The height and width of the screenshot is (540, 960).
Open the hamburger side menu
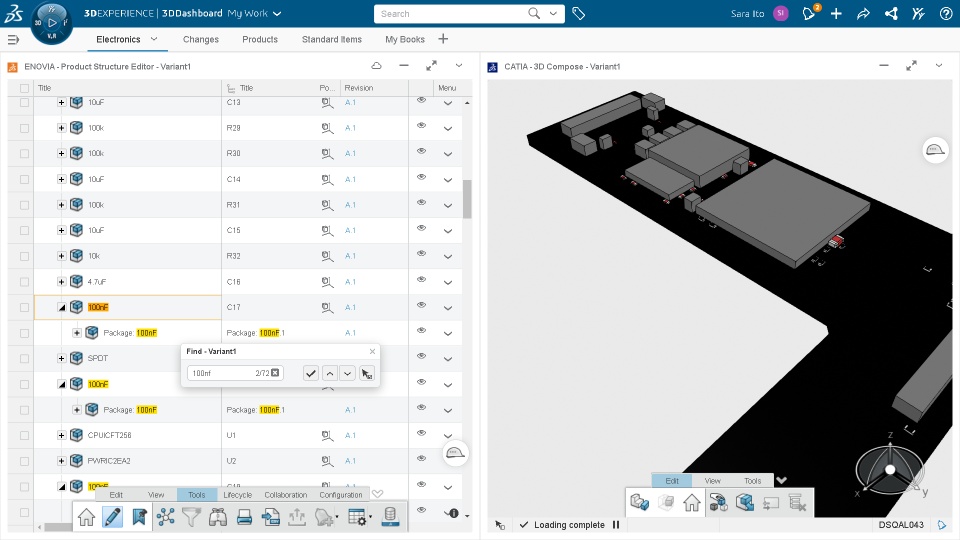tap(13, 40)
